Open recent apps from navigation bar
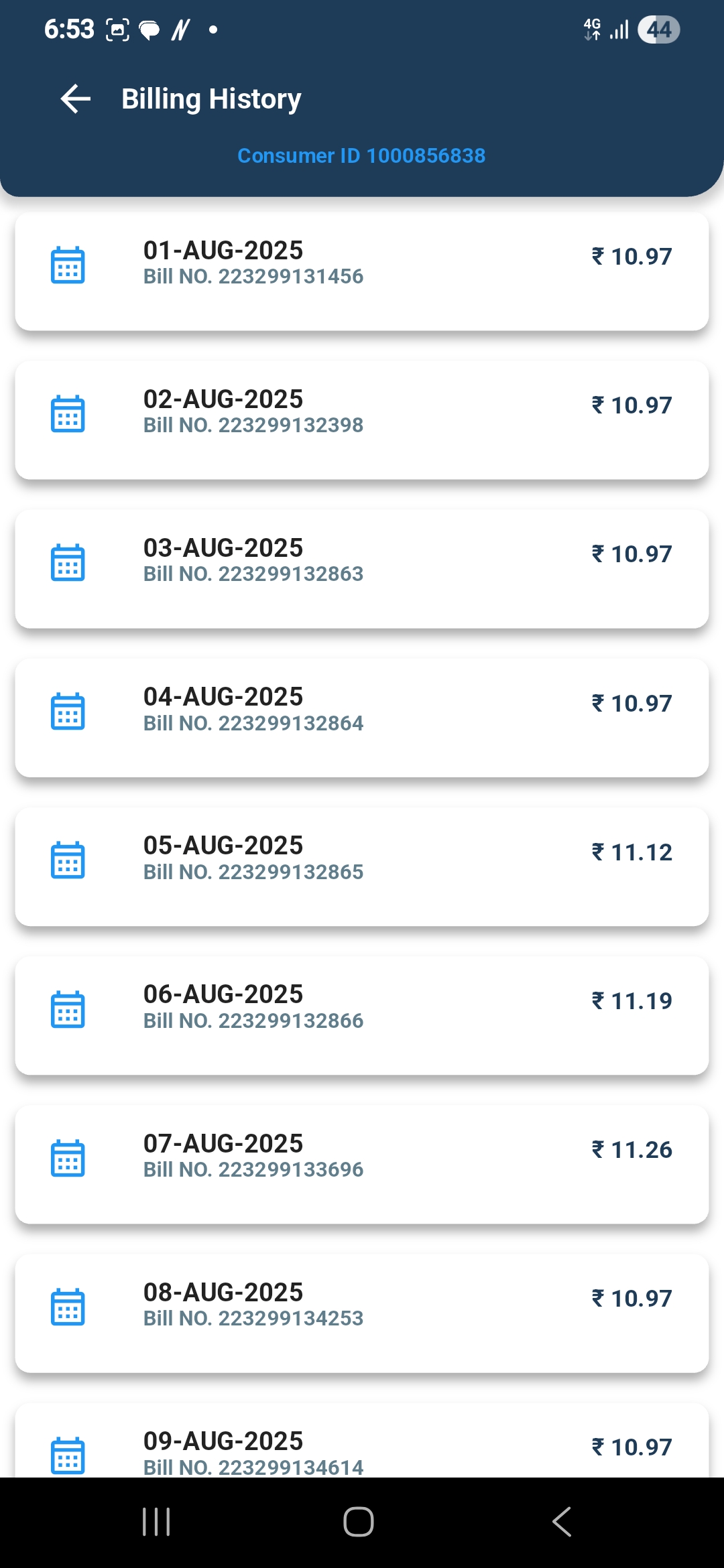The width and height of the screenshot is (724, 1568). (x=156, y=1522)
